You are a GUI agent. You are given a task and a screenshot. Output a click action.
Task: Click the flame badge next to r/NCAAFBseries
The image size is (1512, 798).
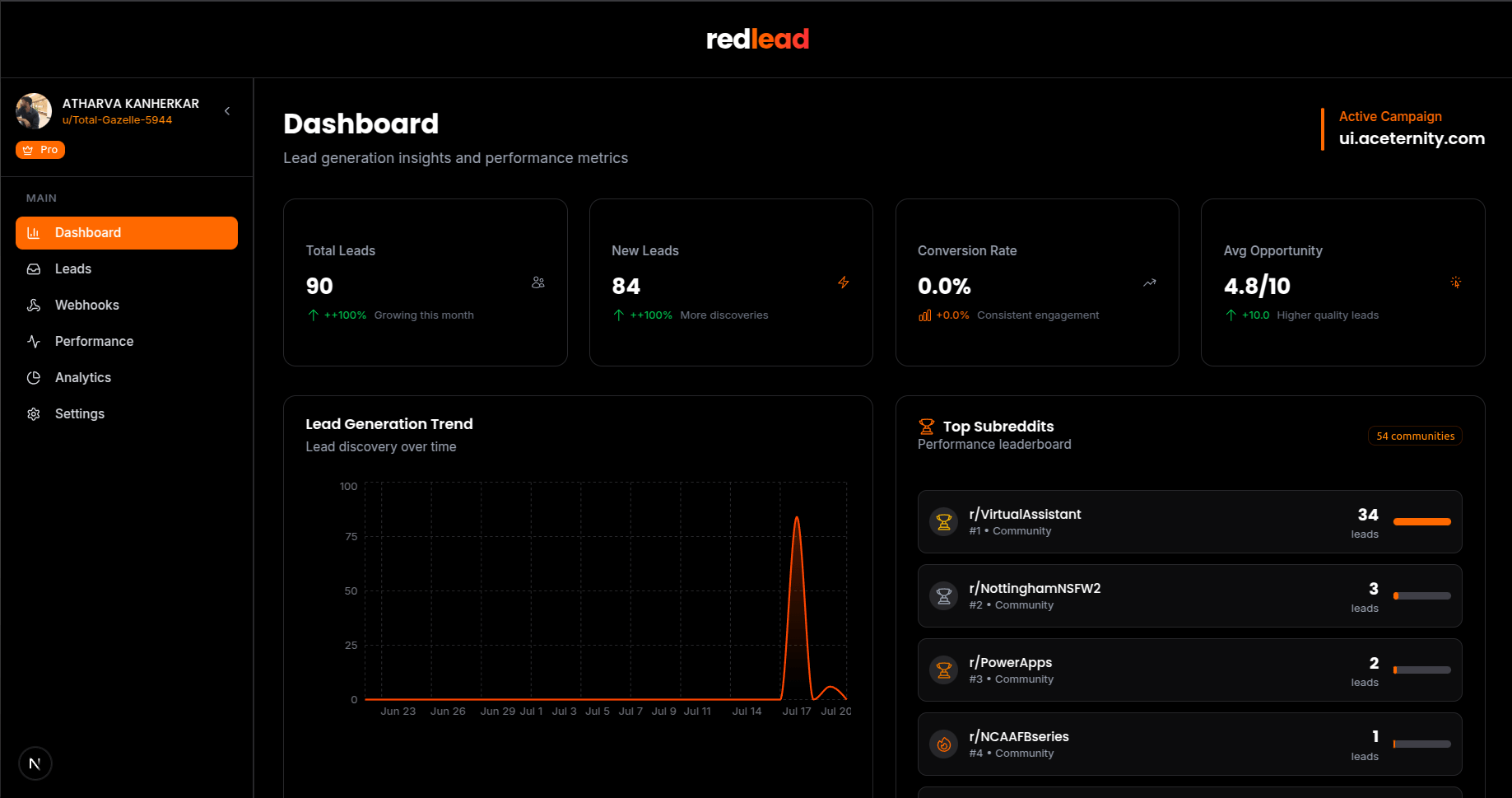pyautogui.click(x=943, y=744)
